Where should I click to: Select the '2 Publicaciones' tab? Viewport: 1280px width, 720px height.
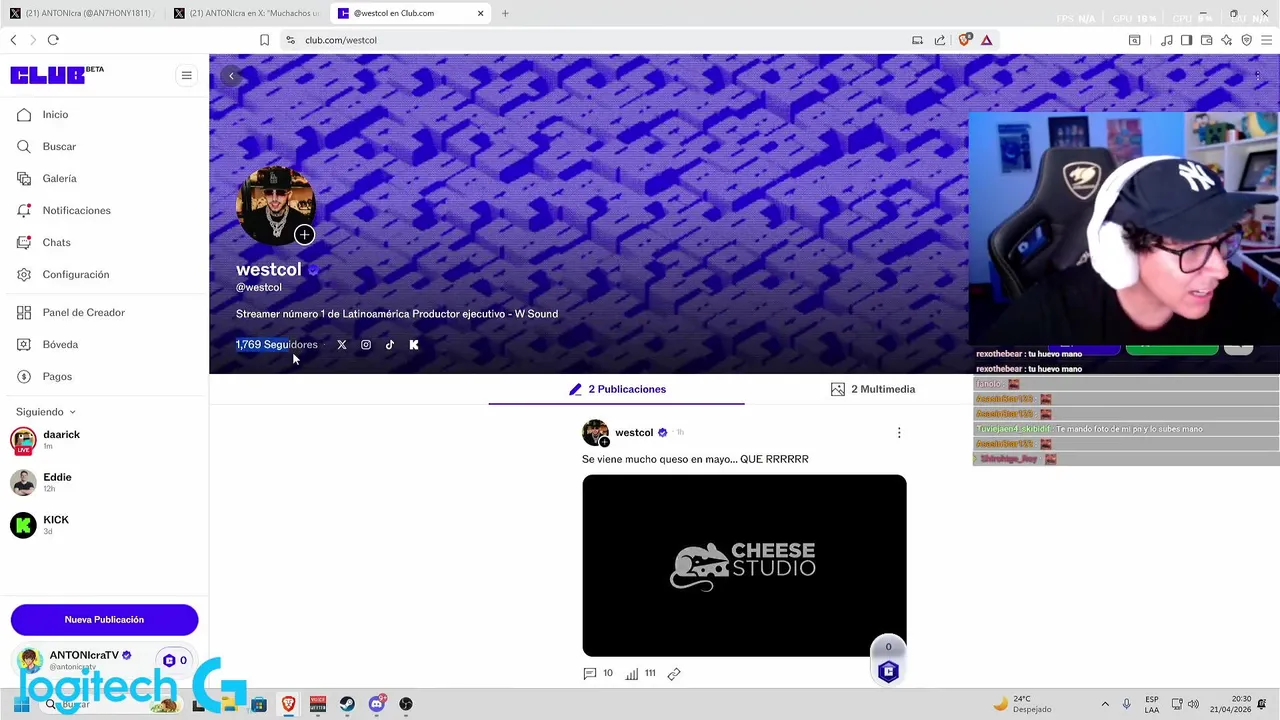617,389
